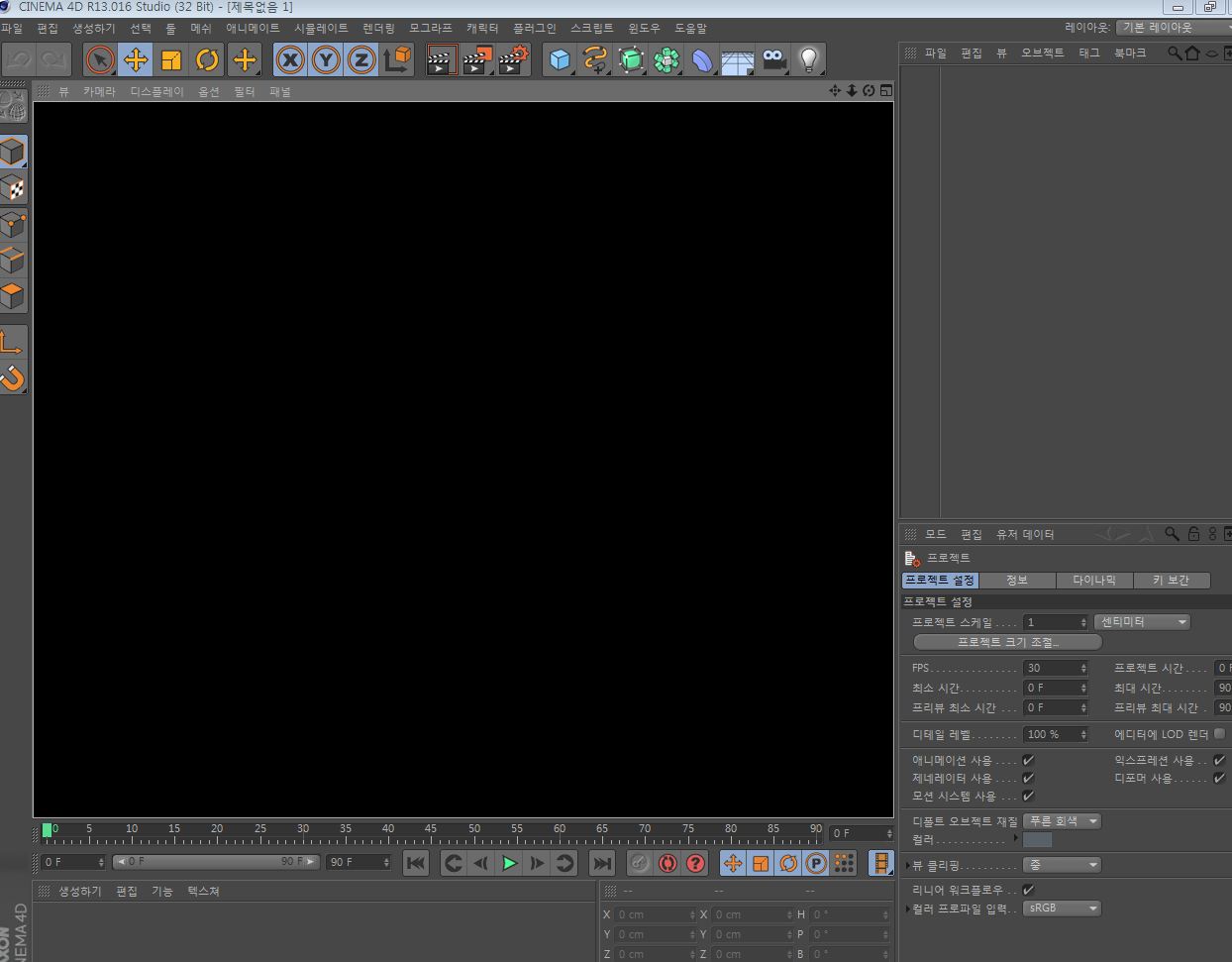Image resolution: width=1232 pixels, height=962 pixels.
Task: Open the NURBS generator green cube icon
Action: [631, 60]
